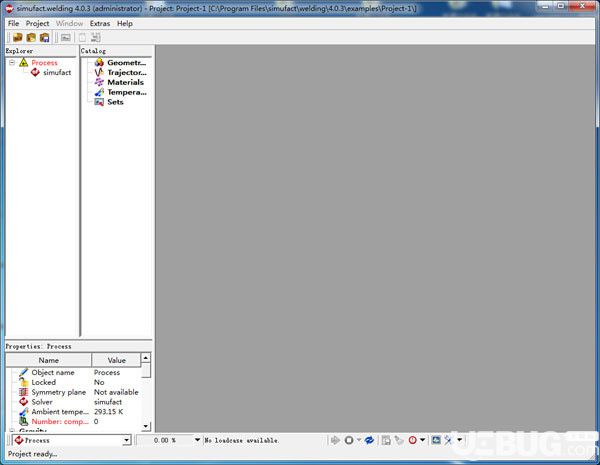Click Solver property diamond icon
The image size is (600, 465).
tap(24, 402)
